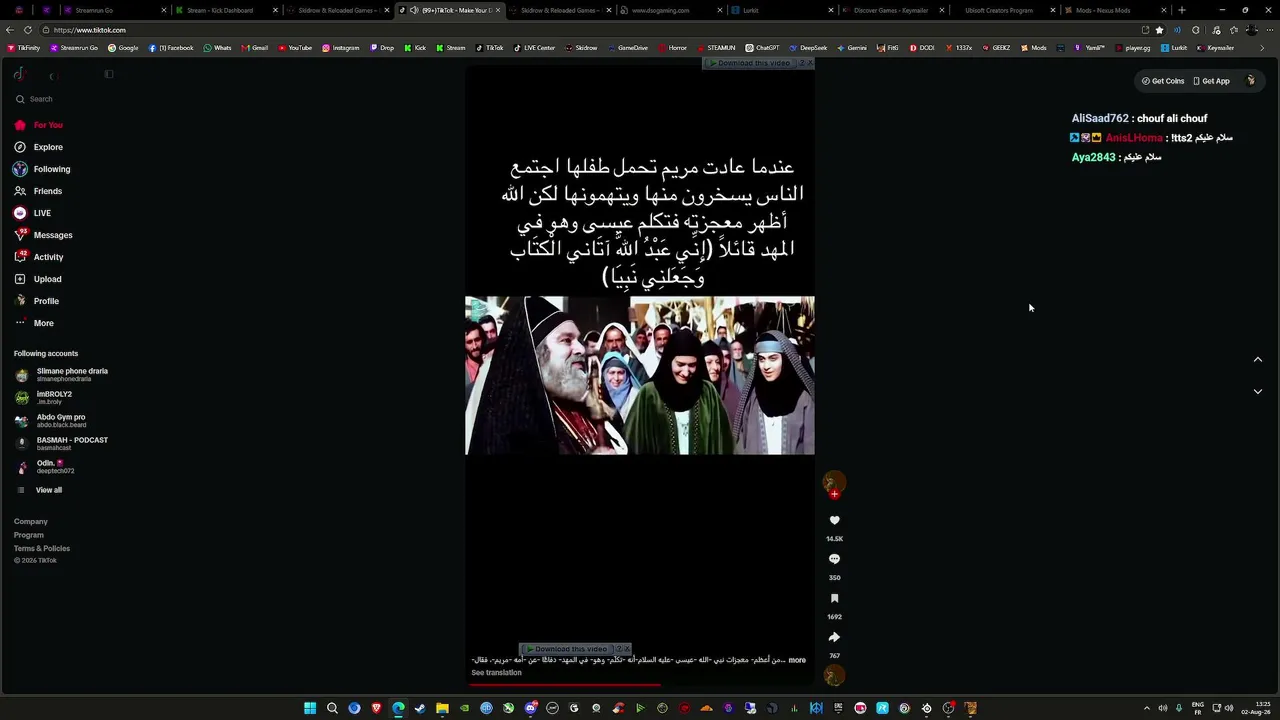
Task: Click See translation under the caption
Action: 496,673
